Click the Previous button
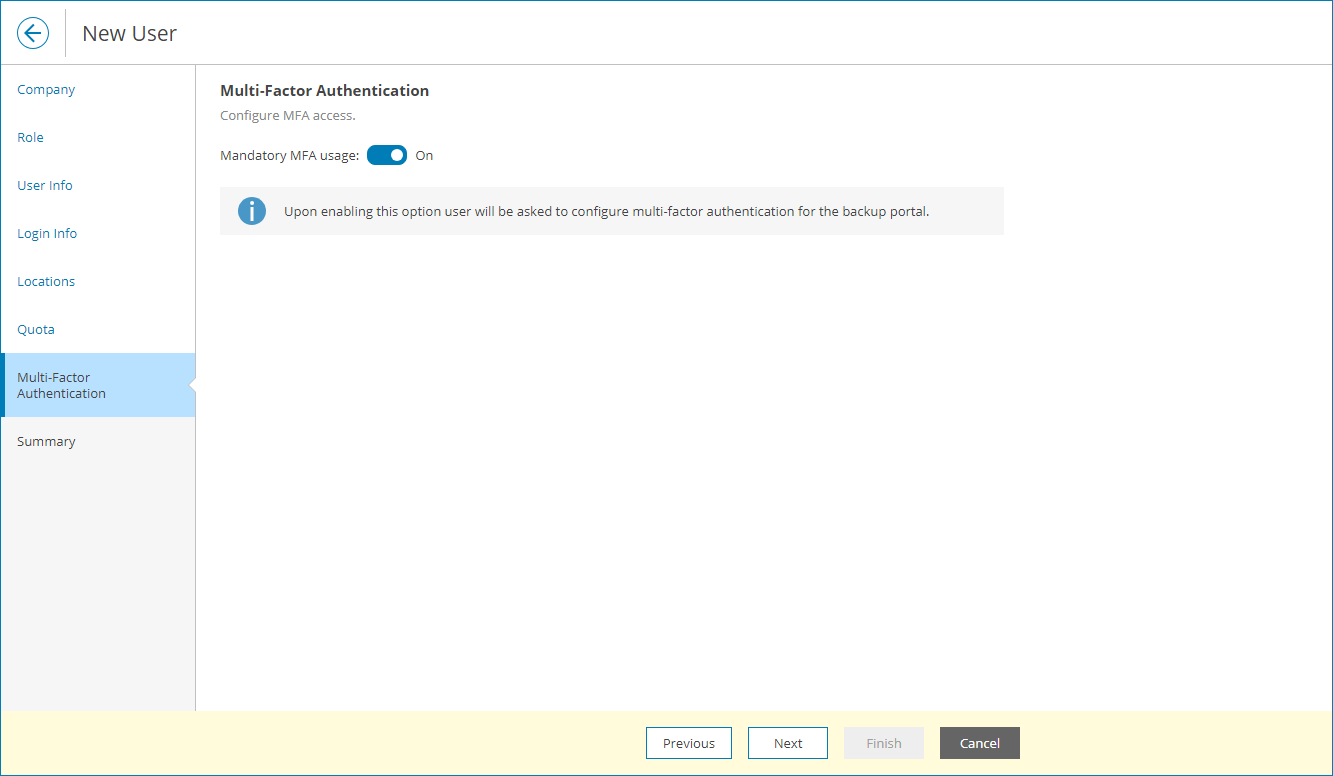 [x=688, y=743]
